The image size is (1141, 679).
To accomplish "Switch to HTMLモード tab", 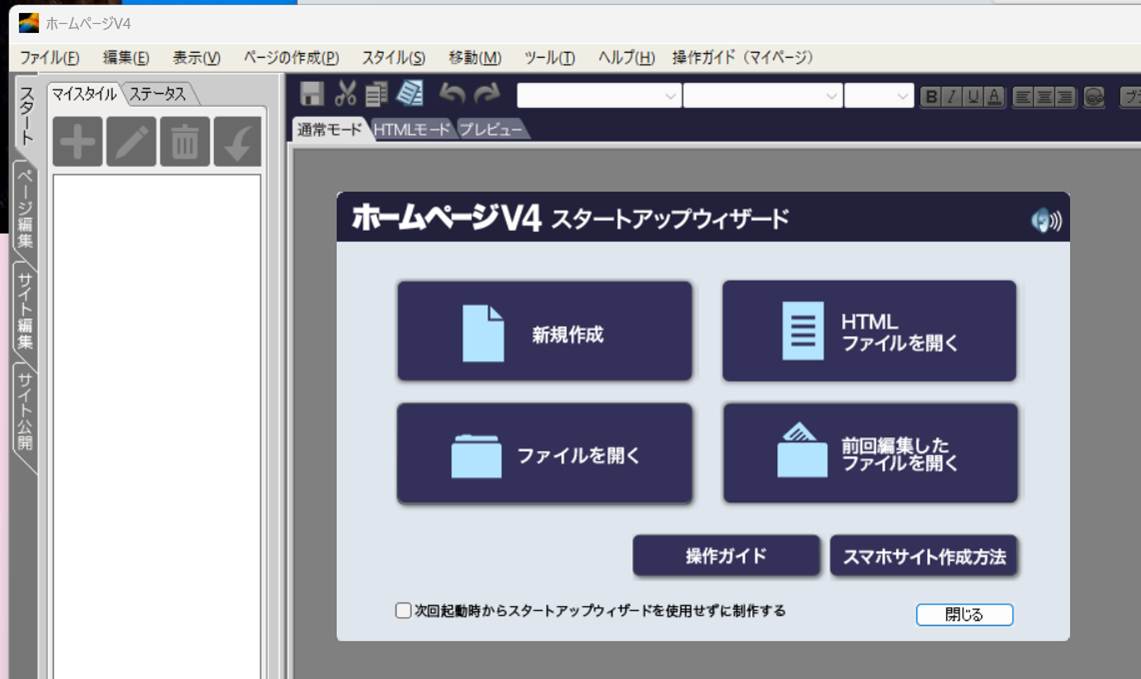I will (411, 130).
